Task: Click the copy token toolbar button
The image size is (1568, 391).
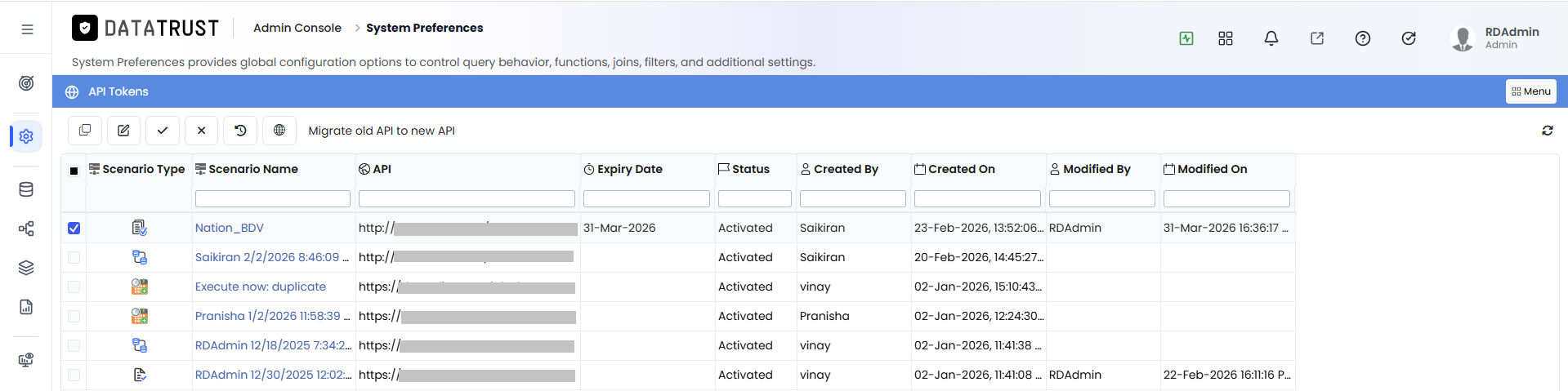Action: (x=85, y=131)
